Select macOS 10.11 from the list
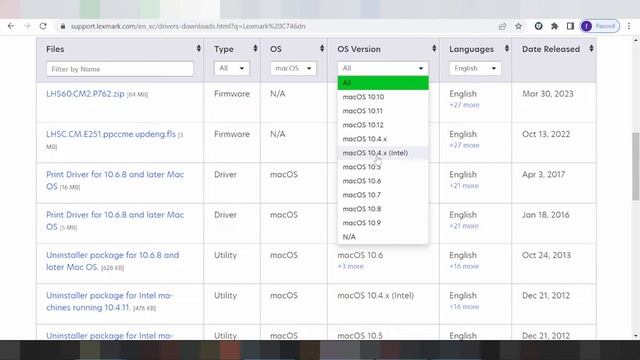The image size is (640, 360). point(383,111)
